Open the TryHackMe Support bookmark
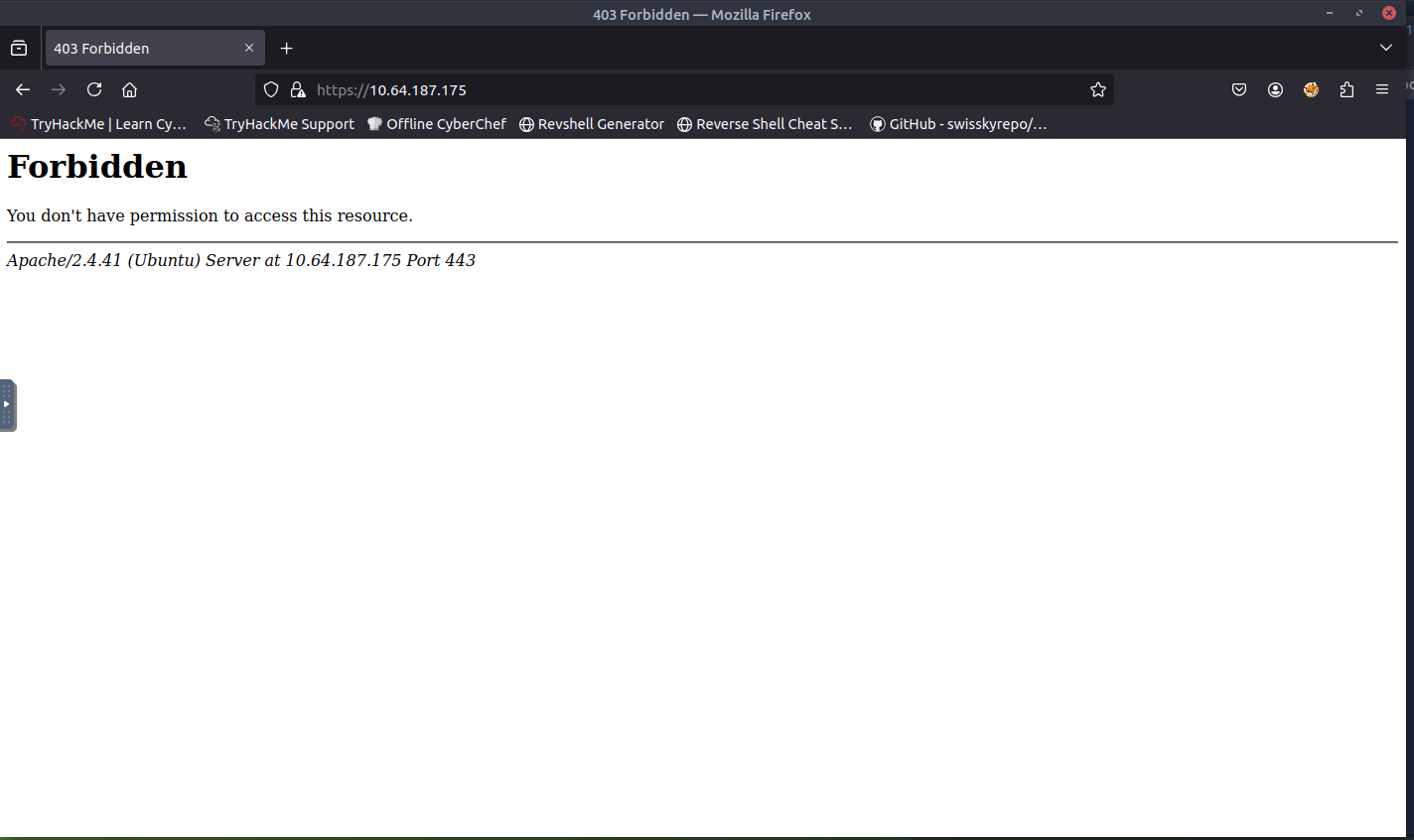The width and height of the screenshot is (1414, 840). point(280,124)
